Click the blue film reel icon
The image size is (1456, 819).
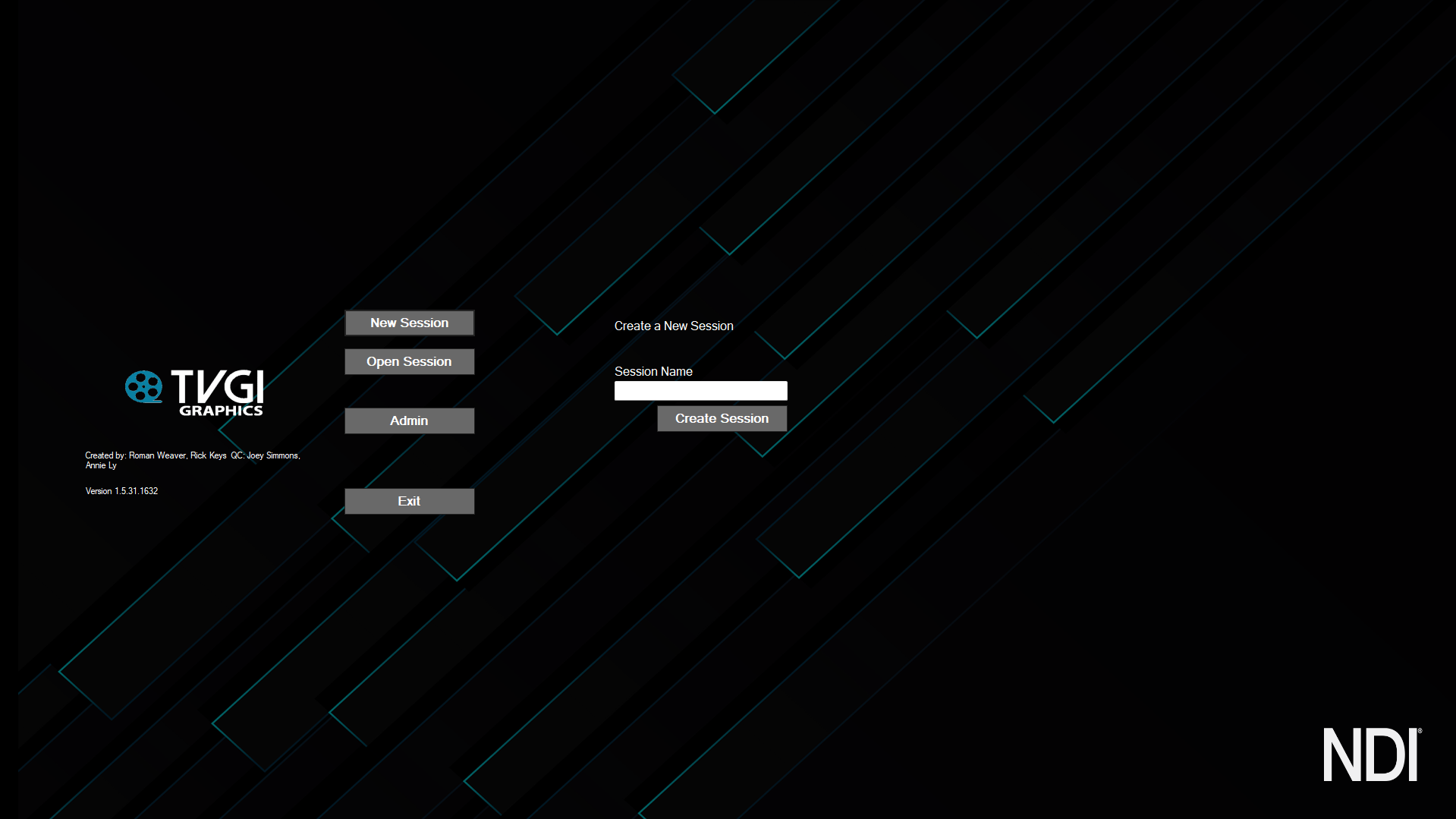click(x=143, y=386)
